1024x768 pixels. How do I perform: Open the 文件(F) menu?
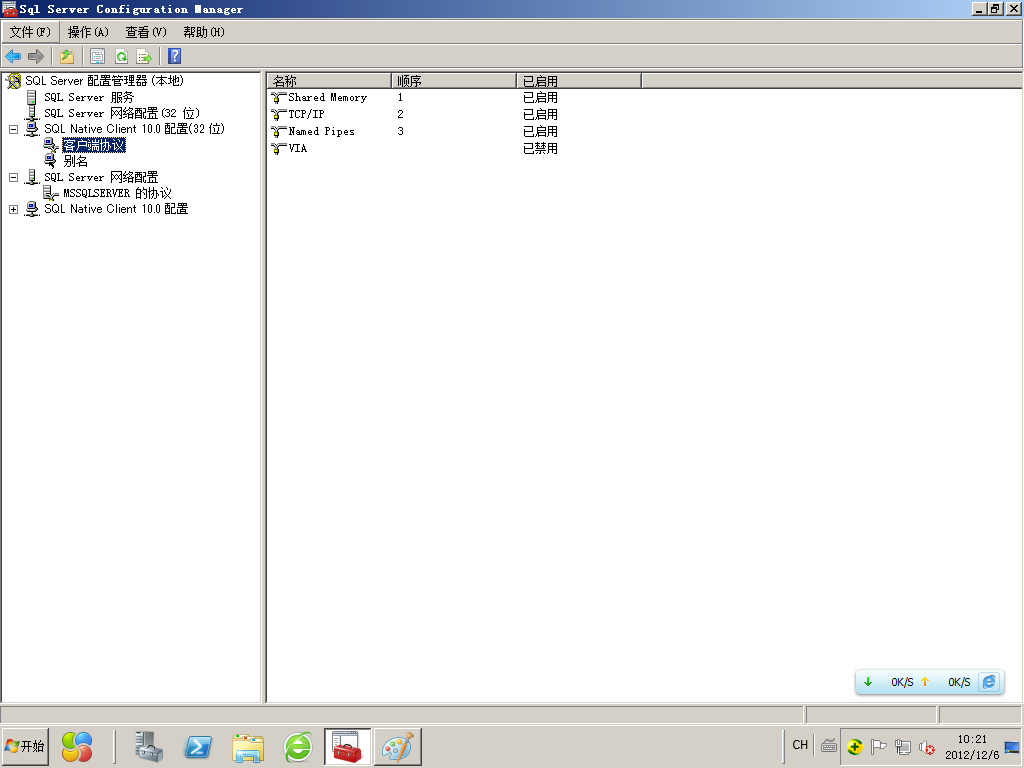(x=30, y=32)
